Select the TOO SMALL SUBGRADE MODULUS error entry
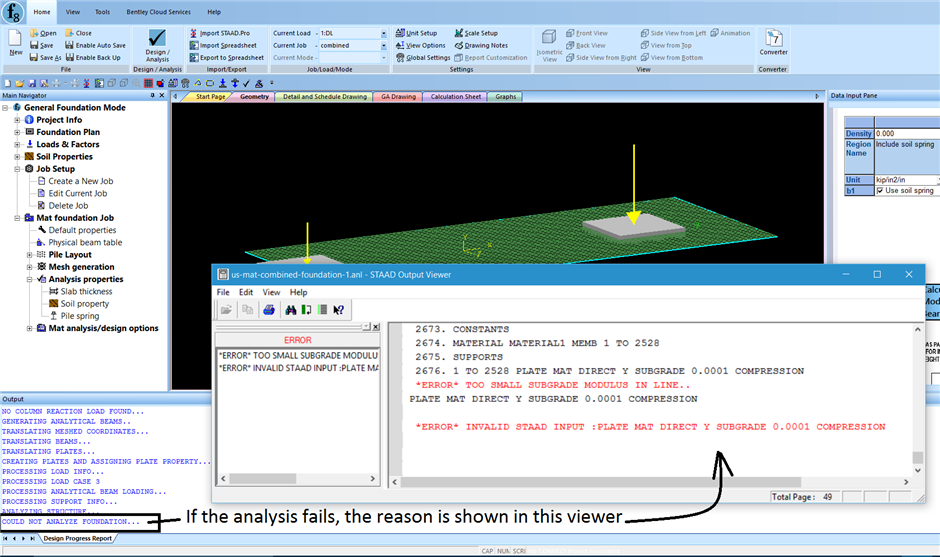 [x=298, y=356]
